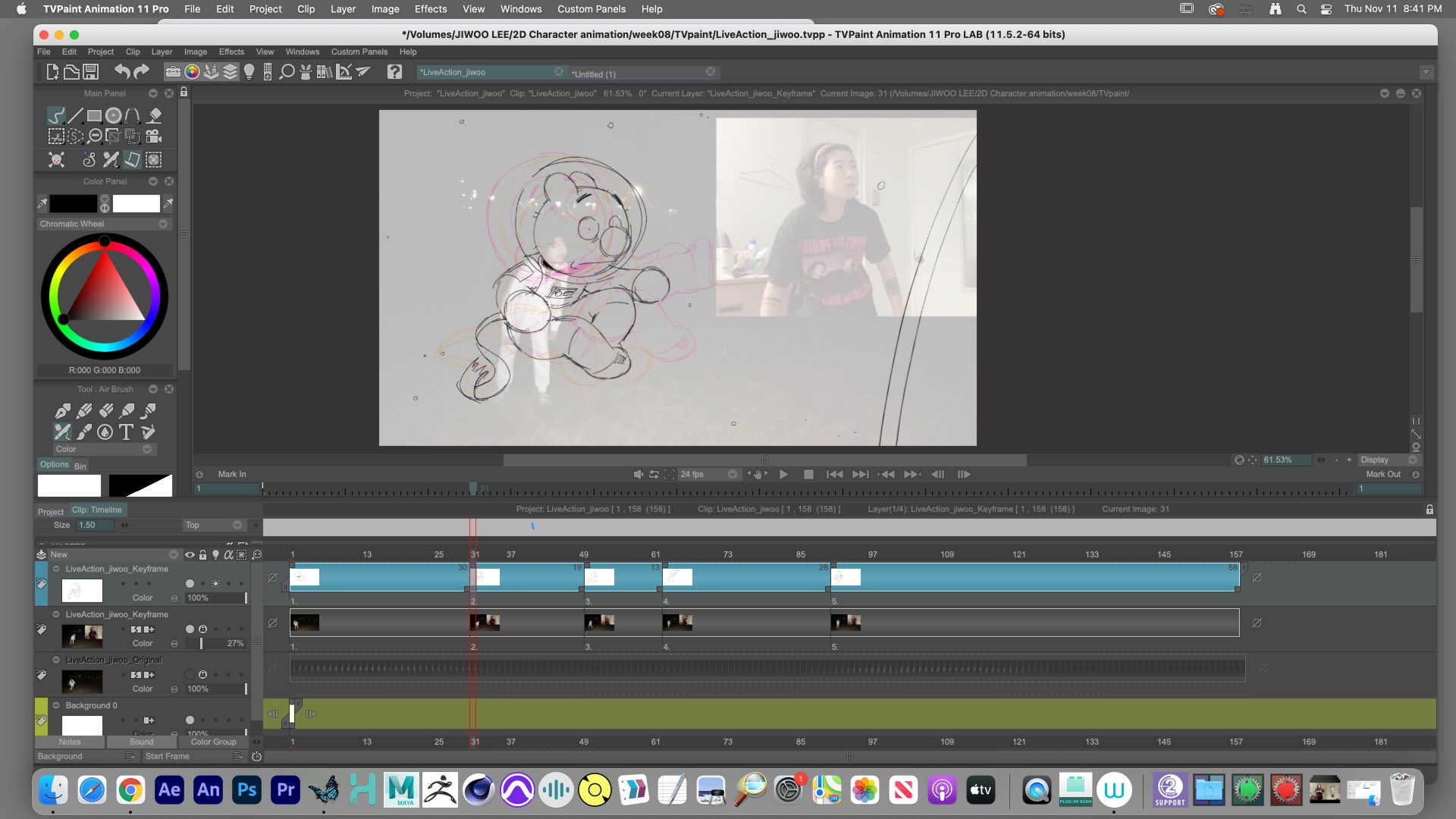The image size is (1456, 819).
Task: Select the text tool icon
Action: [x=126, y=432]
